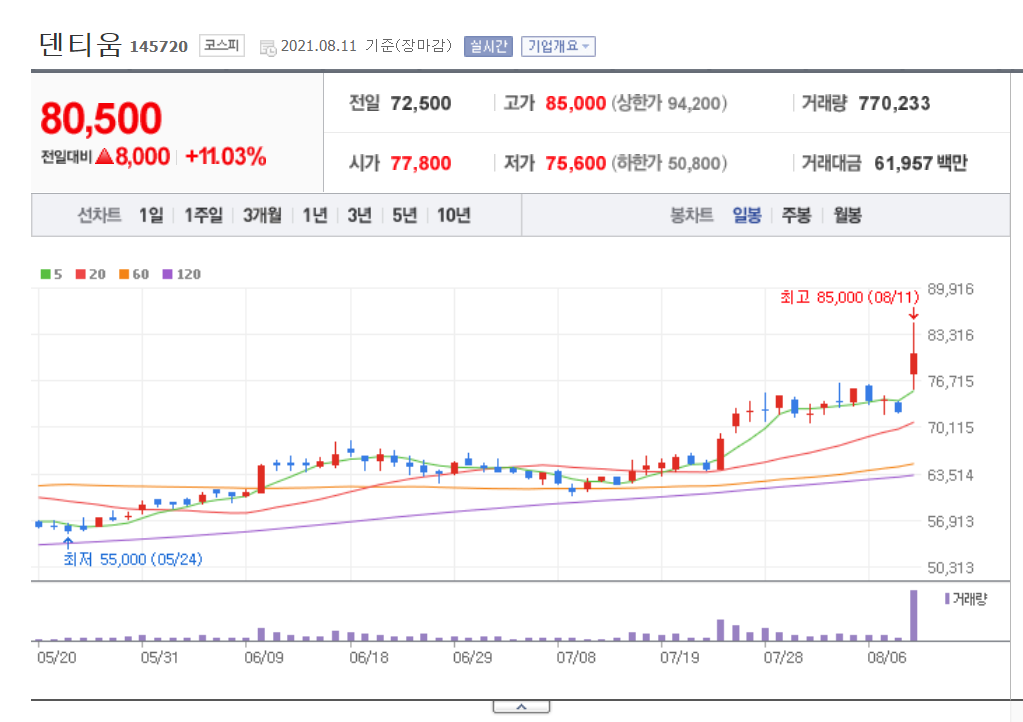The image size is (1023, 722).
Task: Select the 10년 line chart period
Action: 453,215
